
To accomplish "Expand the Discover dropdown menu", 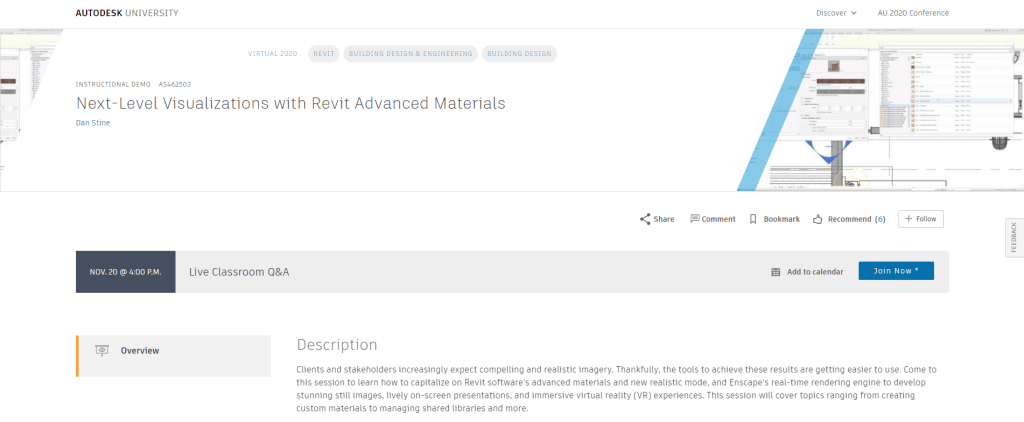I will (836, 13).
